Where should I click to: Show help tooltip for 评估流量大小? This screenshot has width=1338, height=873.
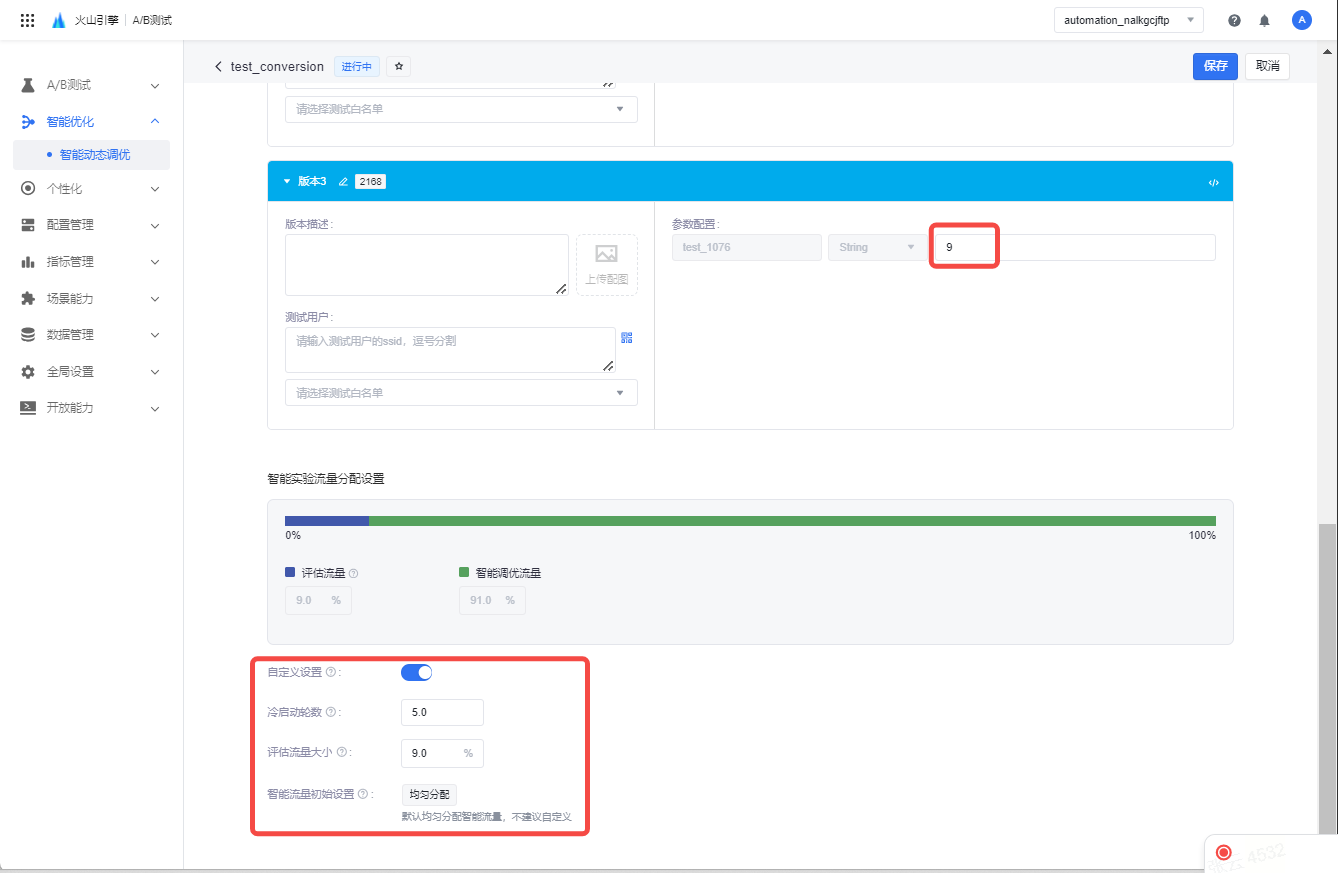coord(342,752)
